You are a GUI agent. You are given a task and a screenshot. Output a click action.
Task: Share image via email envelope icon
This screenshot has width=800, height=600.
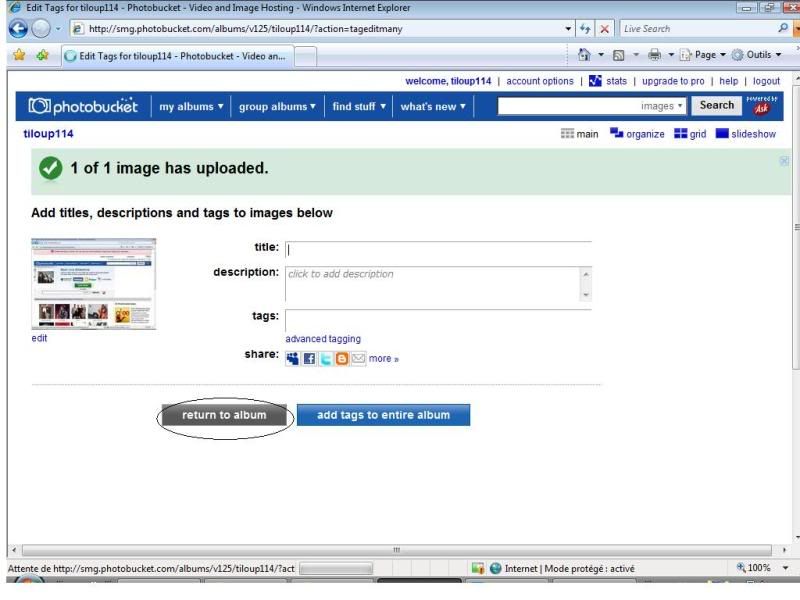click(x=359, y=359)
